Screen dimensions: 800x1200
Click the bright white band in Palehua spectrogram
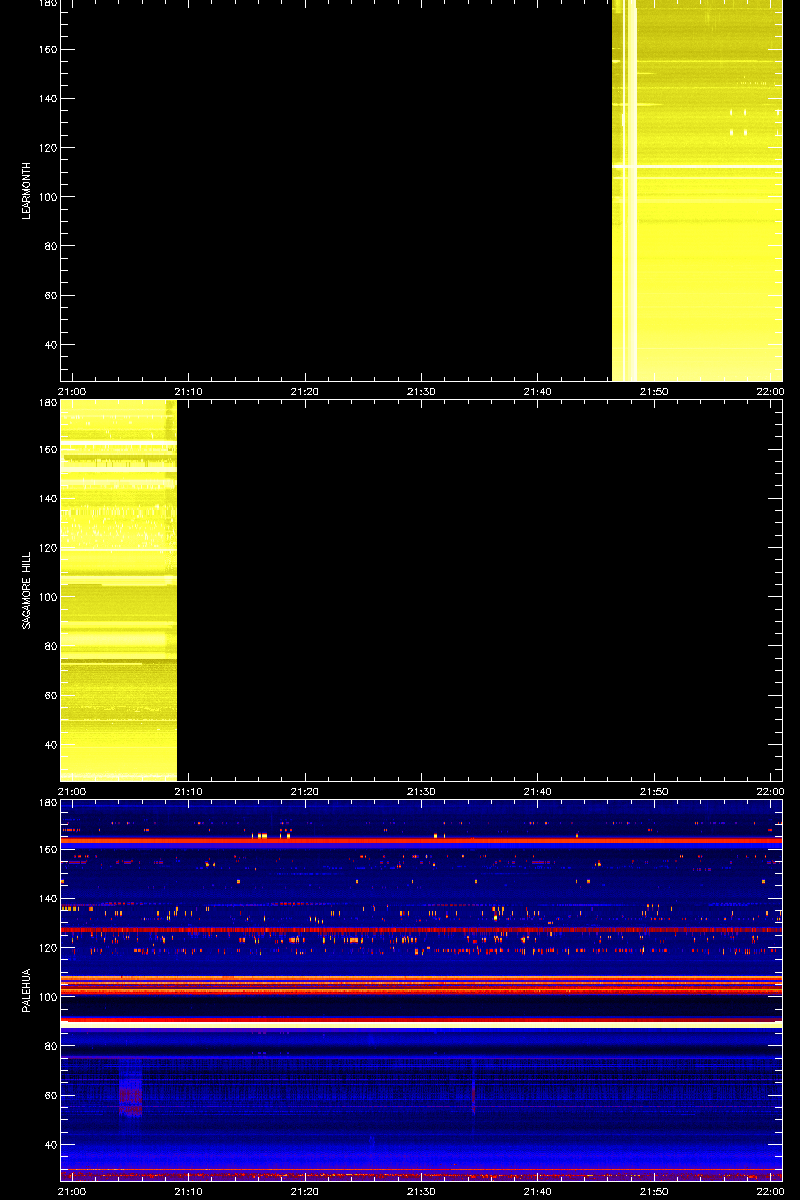click(421, 1025)
